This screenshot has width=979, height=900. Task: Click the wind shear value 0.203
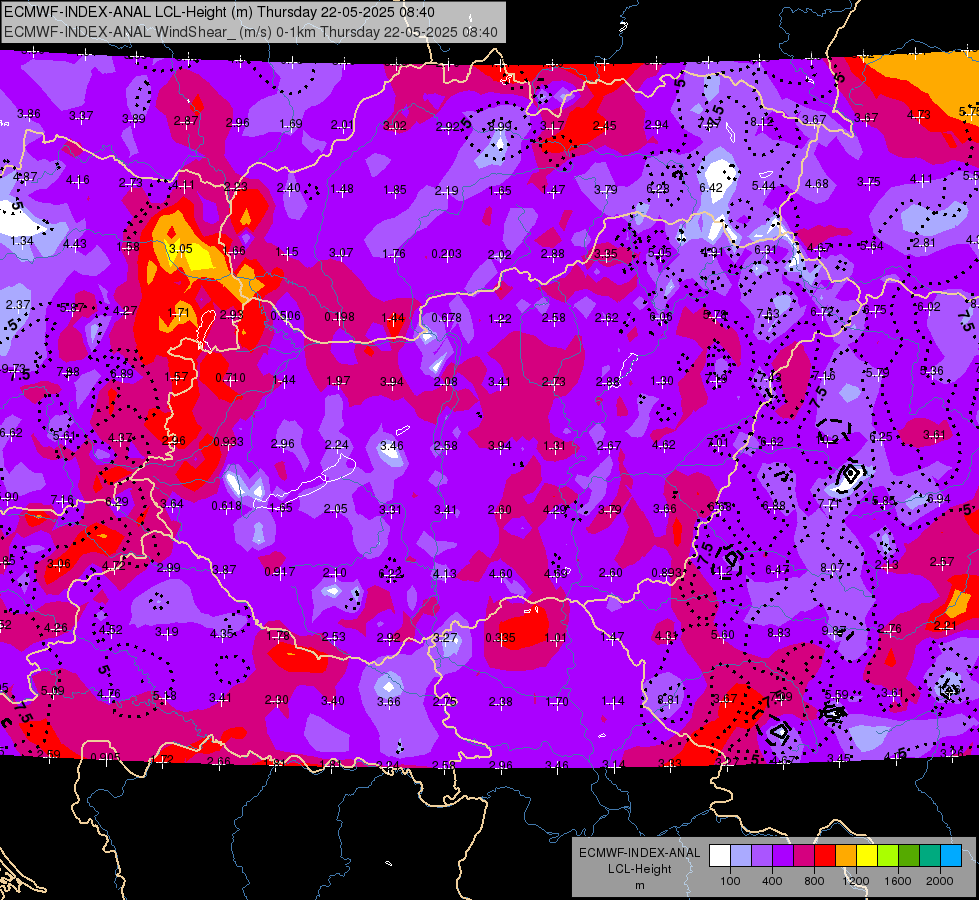pos(446,254)
